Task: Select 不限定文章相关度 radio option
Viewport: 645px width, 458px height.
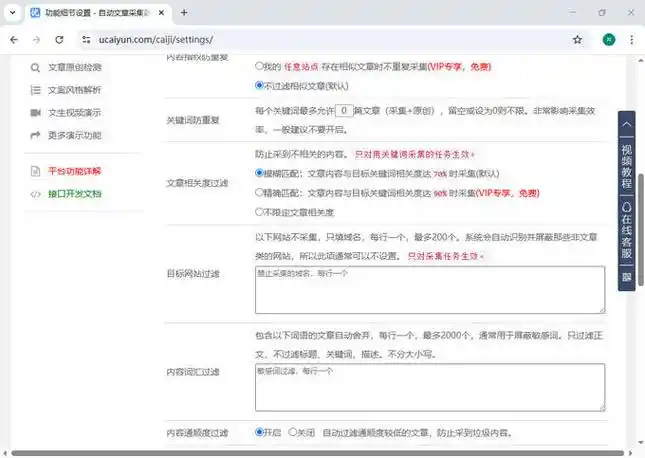Action: pos(259,212)
